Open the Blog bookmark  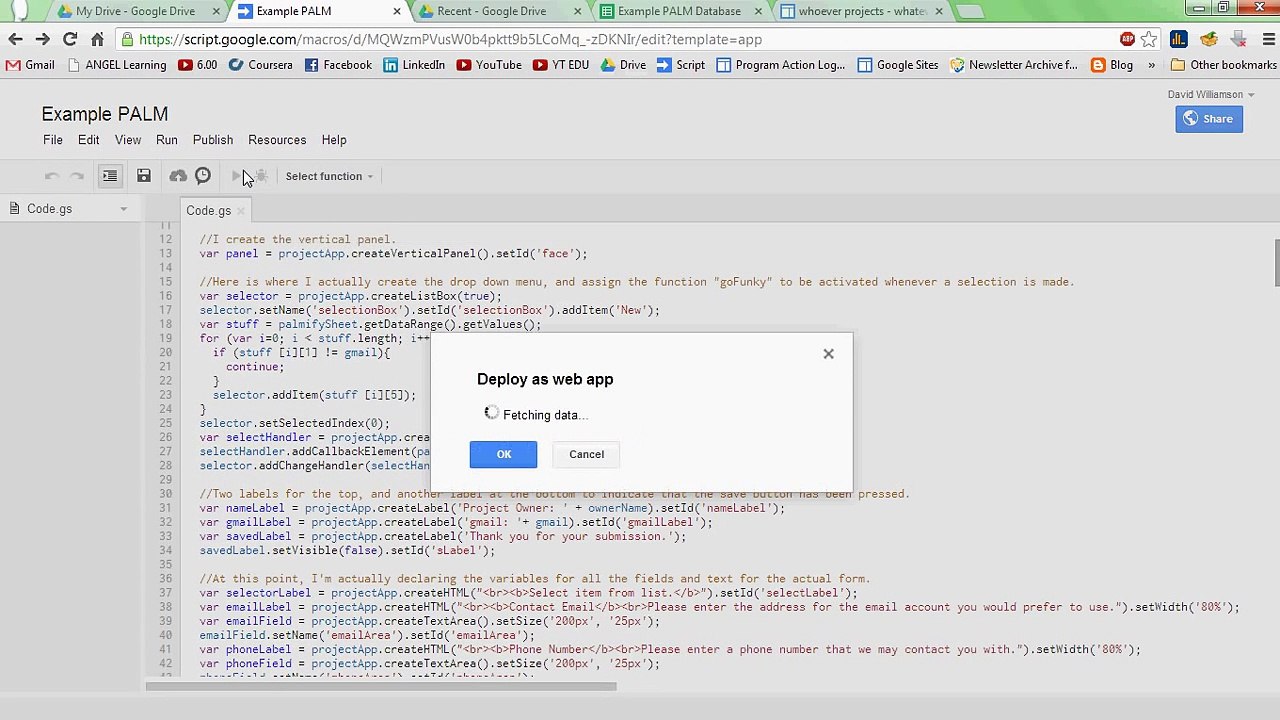click(1112, 65)
